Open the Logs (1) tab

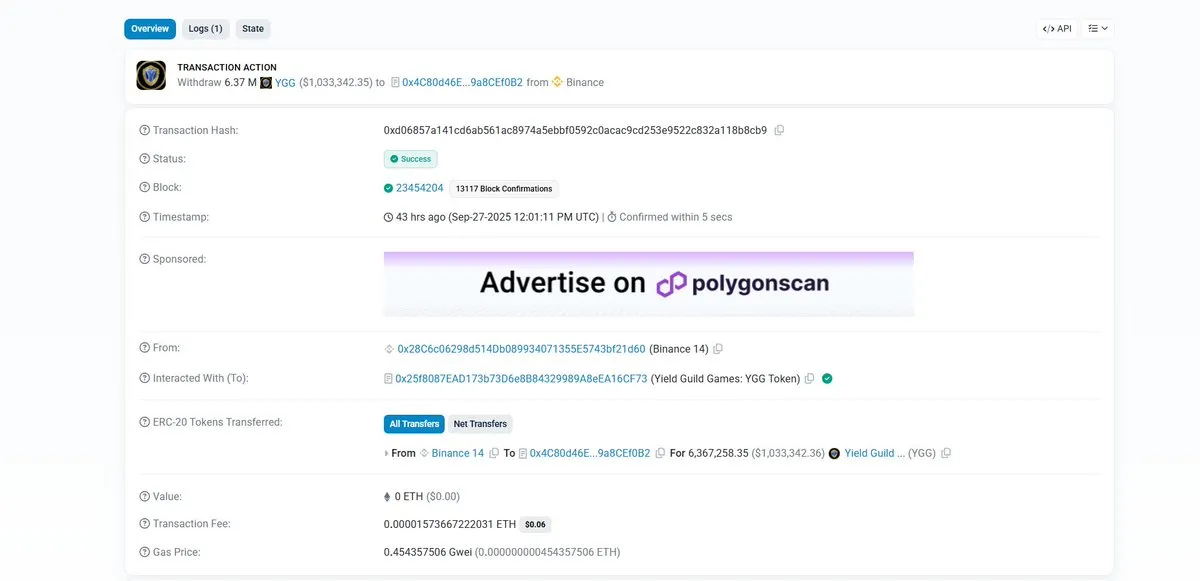click(x=206, y=29)
